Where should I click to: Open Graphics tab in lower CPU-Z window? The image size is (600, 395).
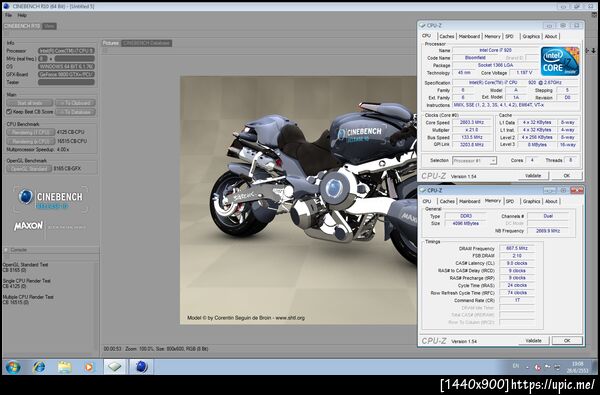(x=532, y=201)
